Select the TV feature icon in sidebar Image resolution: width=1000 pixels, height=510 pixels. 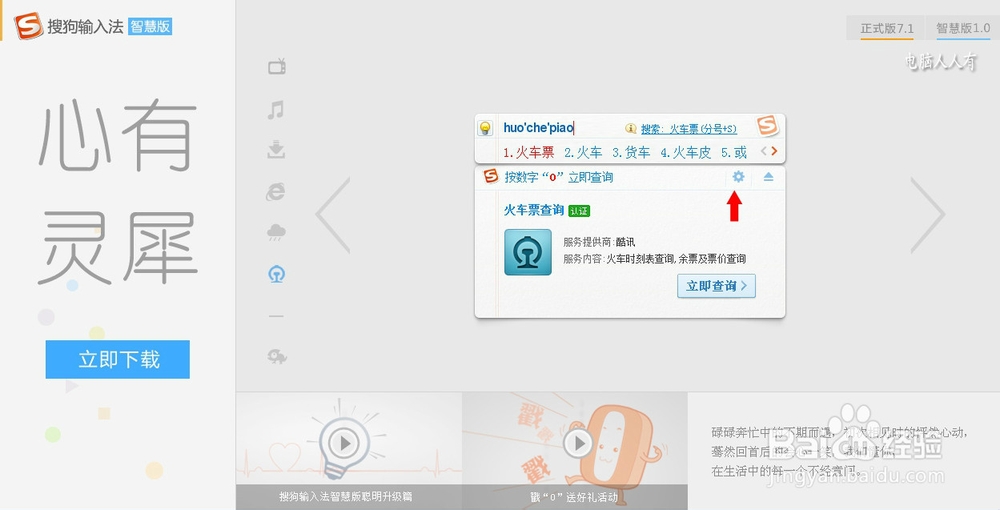pyautogui.click(x=277, y=66)
